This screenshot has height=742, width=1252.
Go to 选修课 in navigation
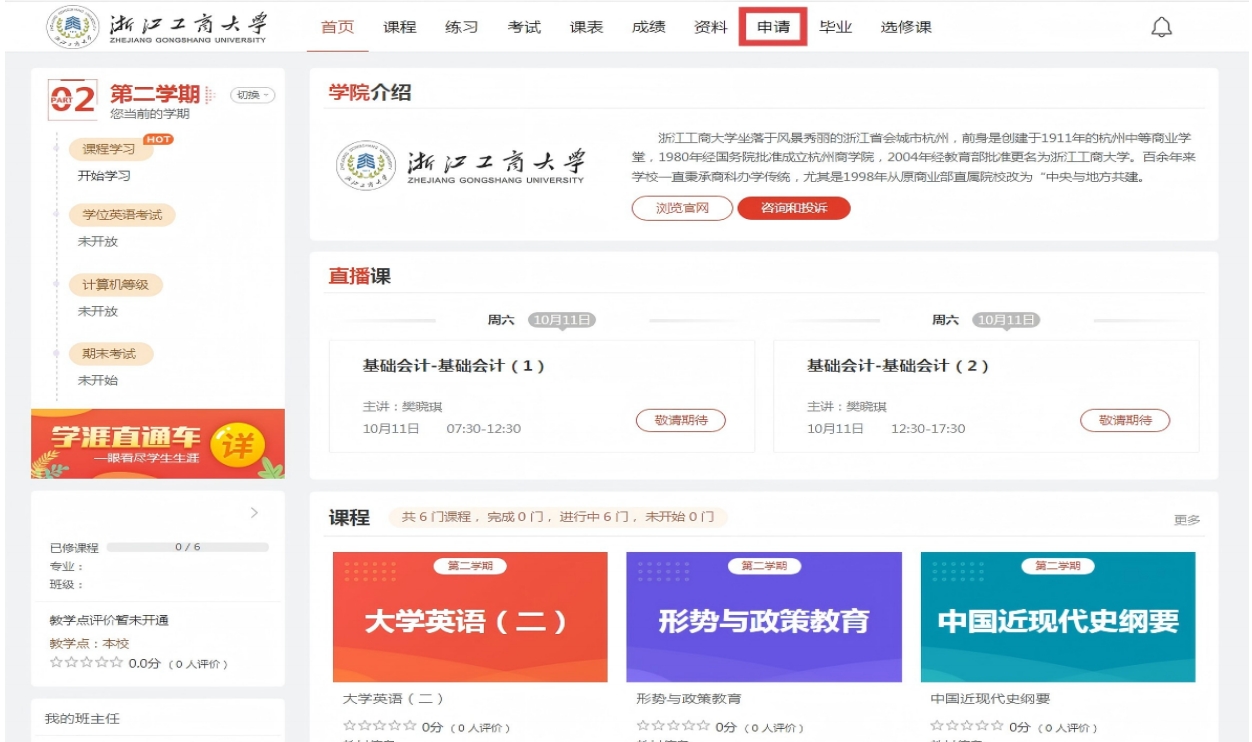coord(906,27)
